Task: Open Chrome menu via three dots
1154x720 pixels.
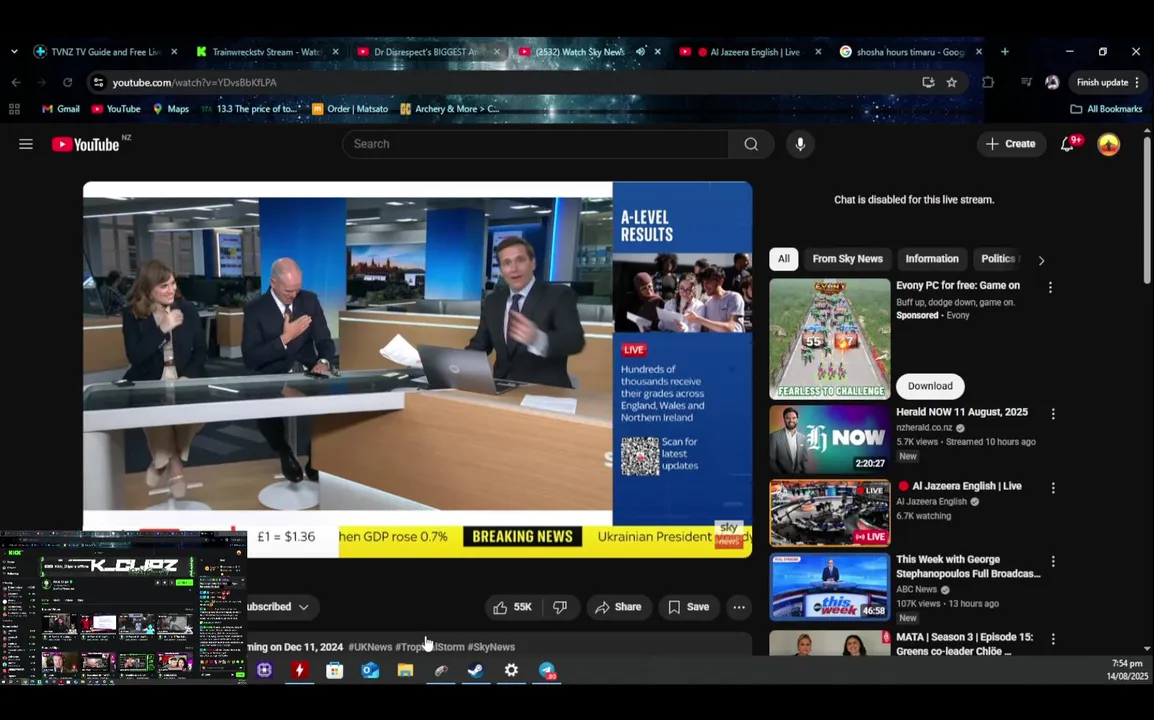Action: pos(1137,82)
